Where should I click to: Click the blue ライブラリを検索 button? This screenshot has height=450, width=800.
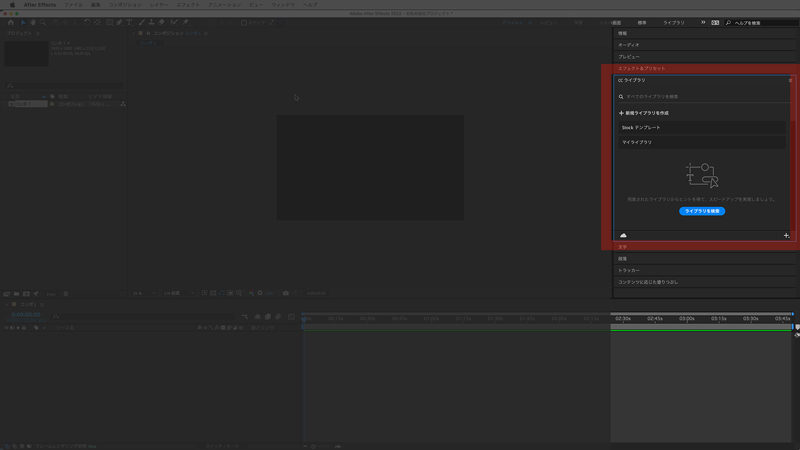tap(701, 211)
